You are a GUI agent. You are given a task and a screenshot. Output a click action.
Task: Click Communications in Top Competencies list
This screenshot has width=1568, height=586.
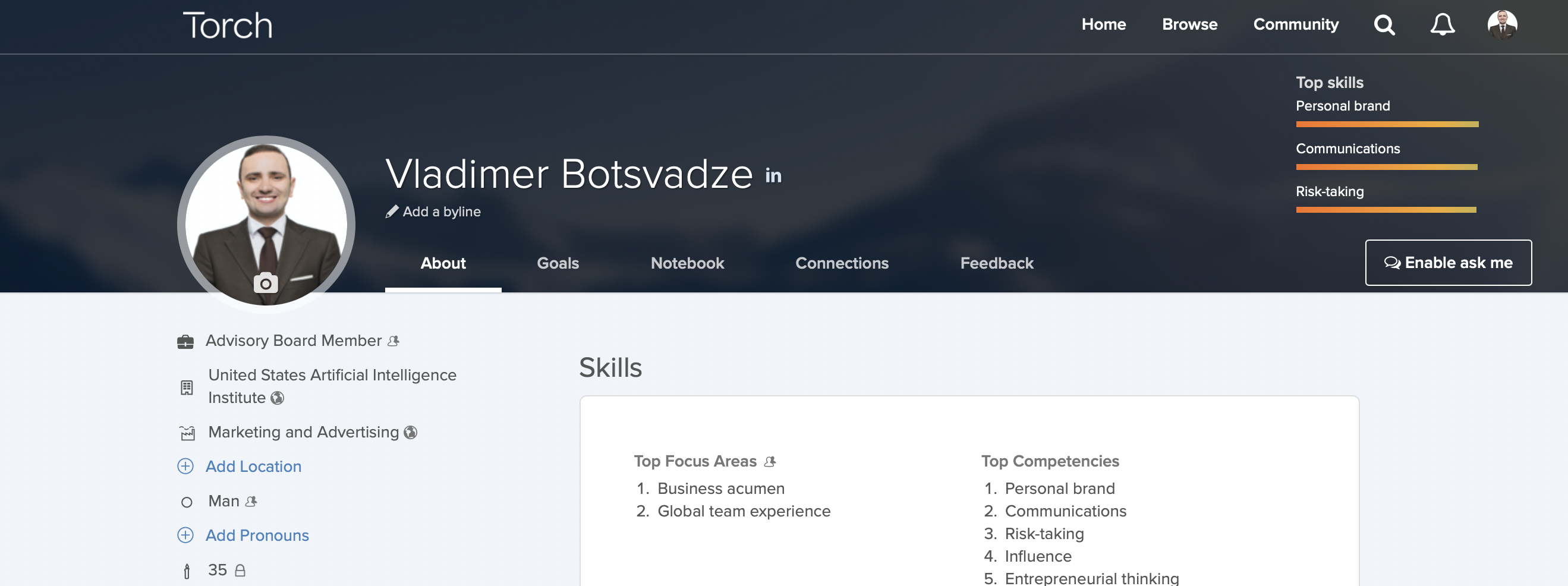[x=1065, y=511]
